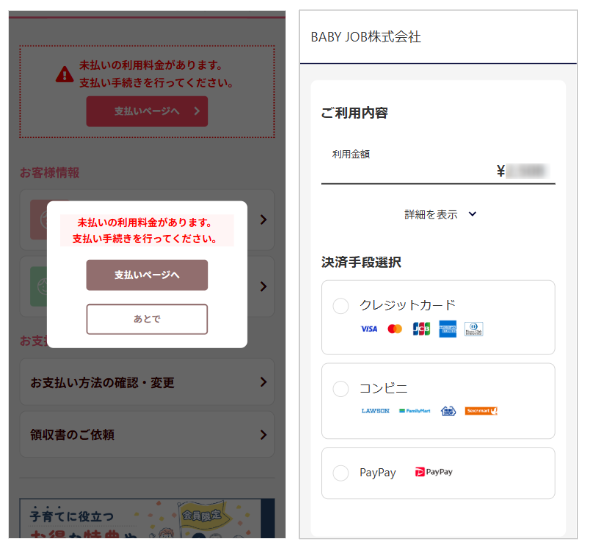Click the BABY JOB株式会社 header text
589x551 pixels.
click(x=366, y=37)
